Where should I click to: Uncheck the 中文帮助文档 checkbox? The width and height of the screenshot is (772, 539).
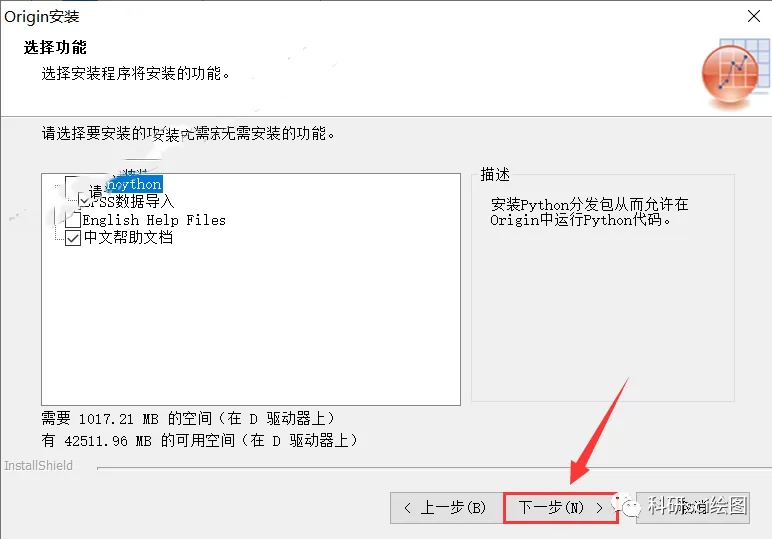73,238
